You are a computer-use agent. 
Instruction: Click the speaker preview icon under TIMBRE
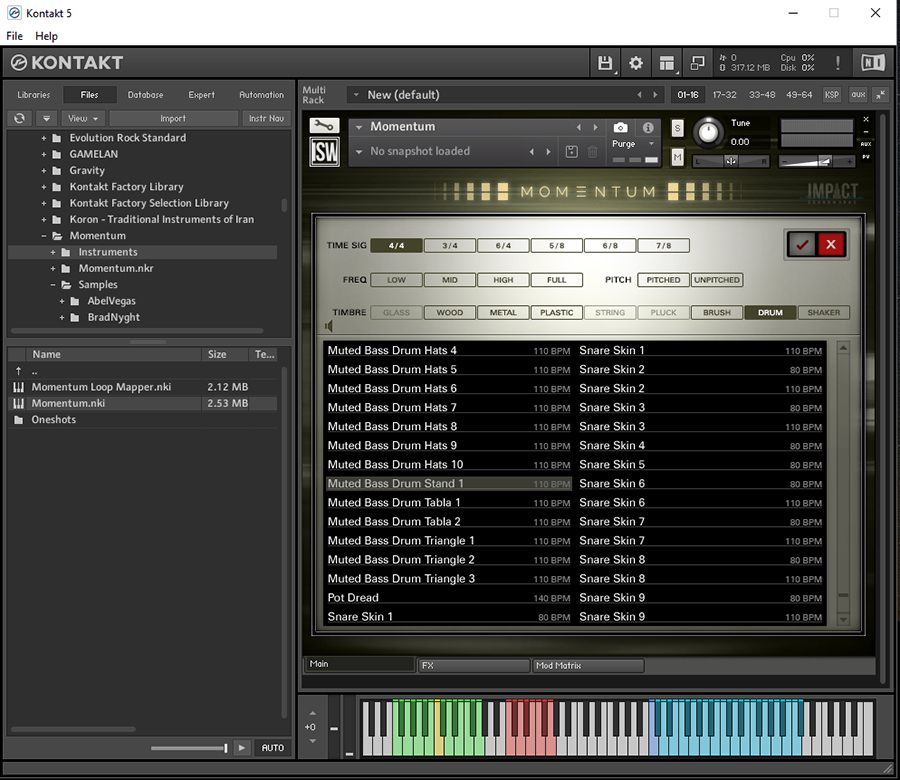[329, 326]
